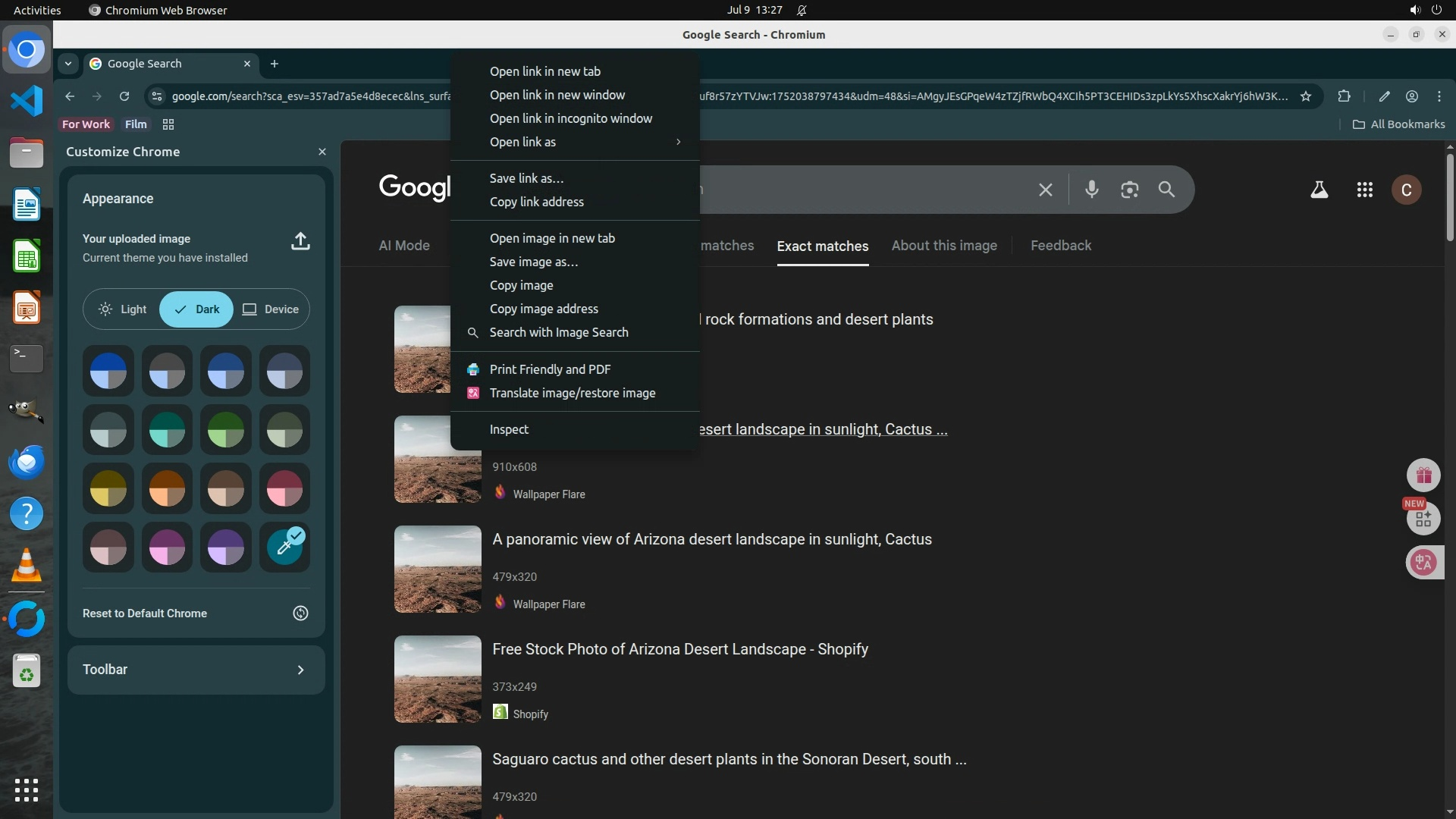Select the Device appearance mode
The image size is (1456, 819).
[x=271, y=309]
